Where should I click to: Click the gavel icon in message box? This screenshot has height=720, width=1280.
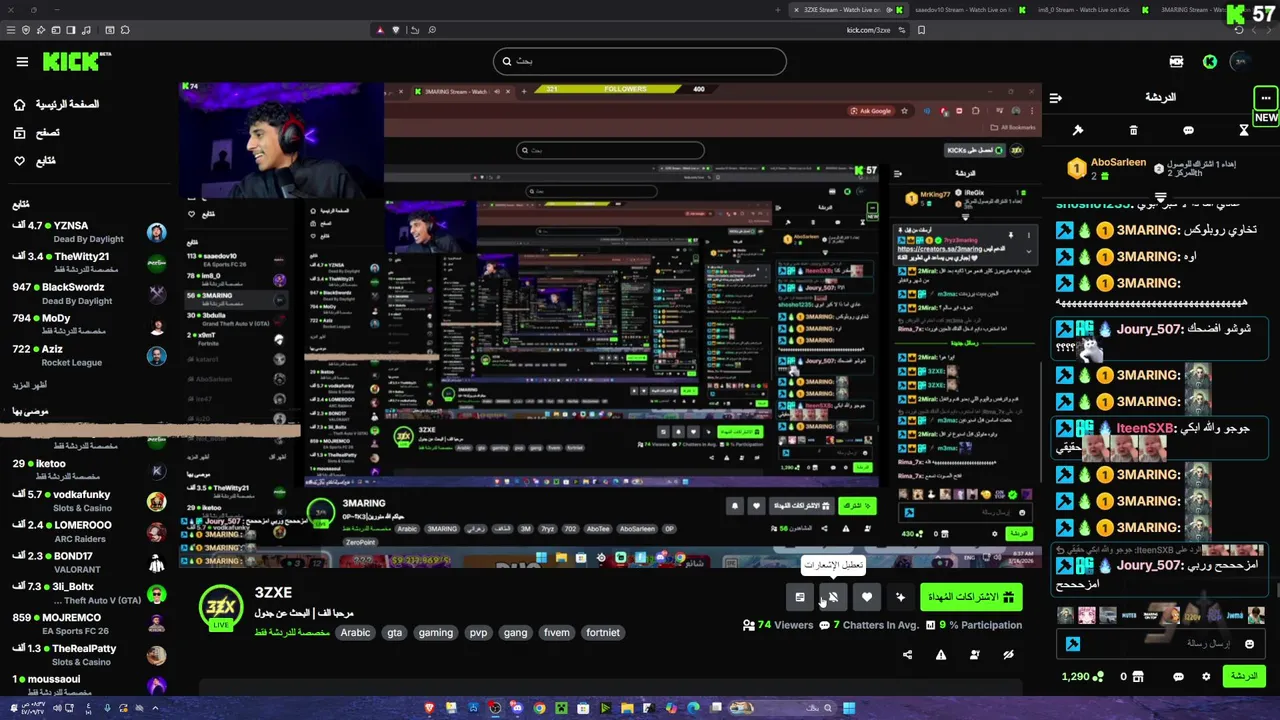(1073, 644)
